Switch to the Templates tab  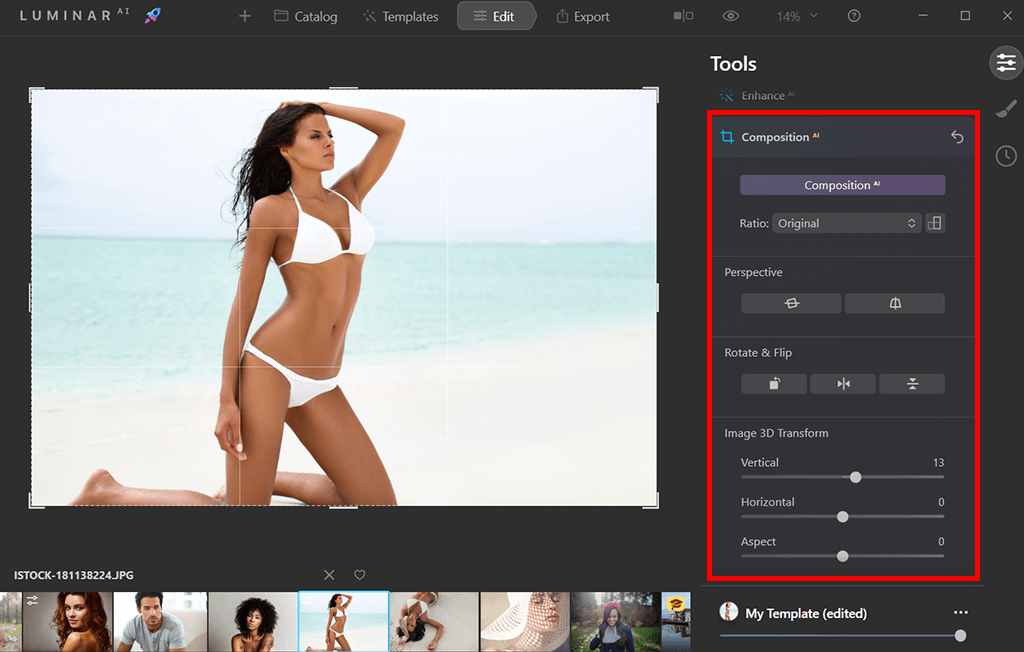[x=400, y=16]
